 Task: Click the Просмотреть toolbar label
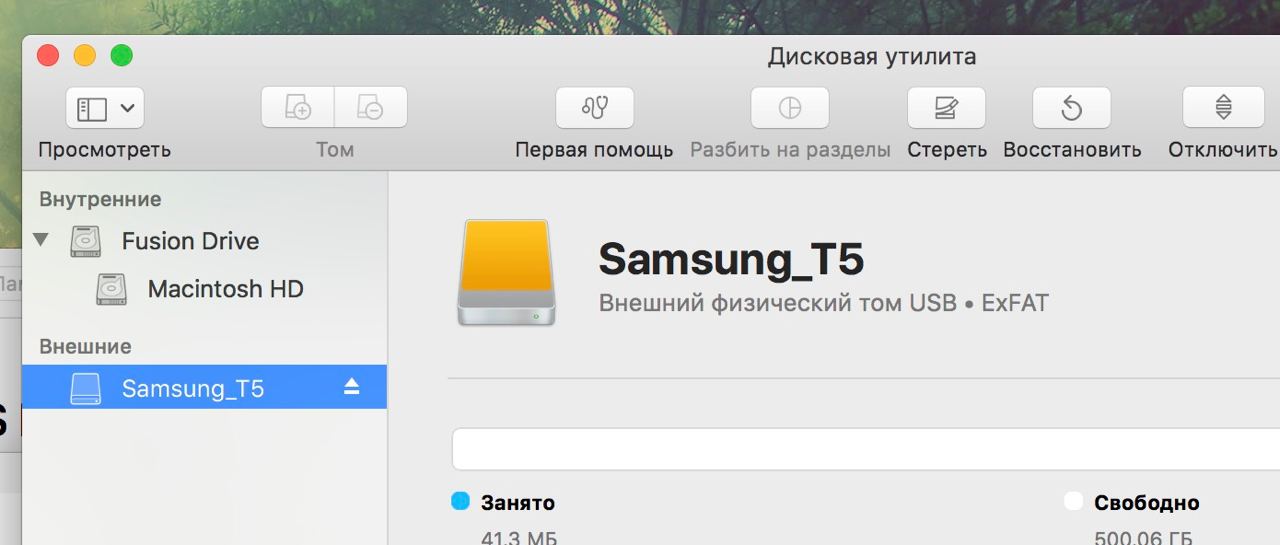tap(105, 150)
